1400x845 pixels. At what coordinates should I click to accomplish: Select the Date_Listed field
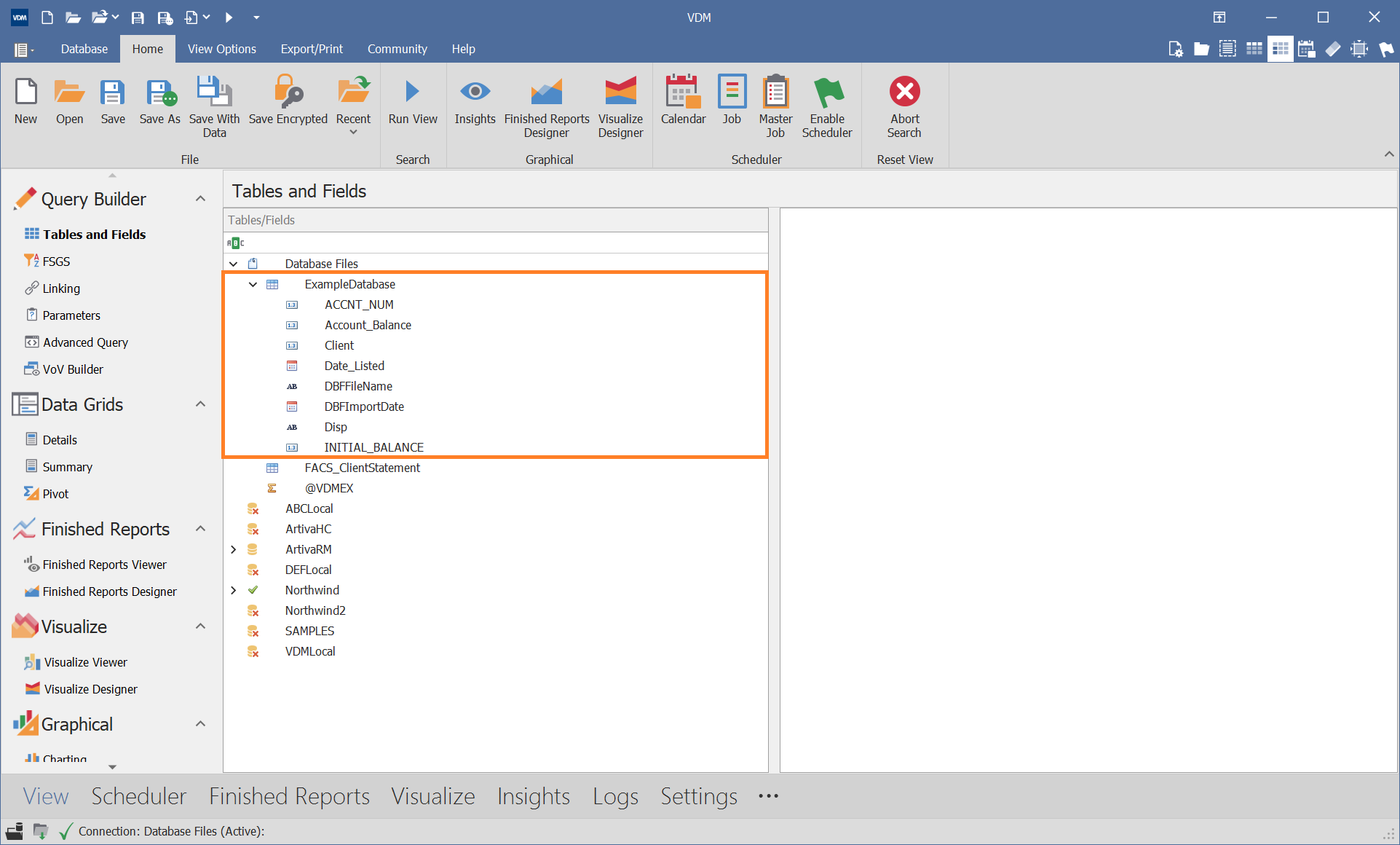354,366
